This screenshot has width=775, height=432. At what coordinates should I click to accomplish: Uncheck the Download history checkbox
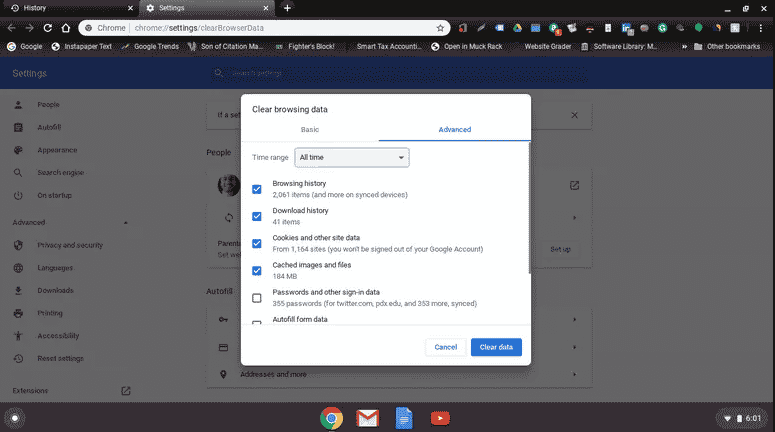coord(257,216)
